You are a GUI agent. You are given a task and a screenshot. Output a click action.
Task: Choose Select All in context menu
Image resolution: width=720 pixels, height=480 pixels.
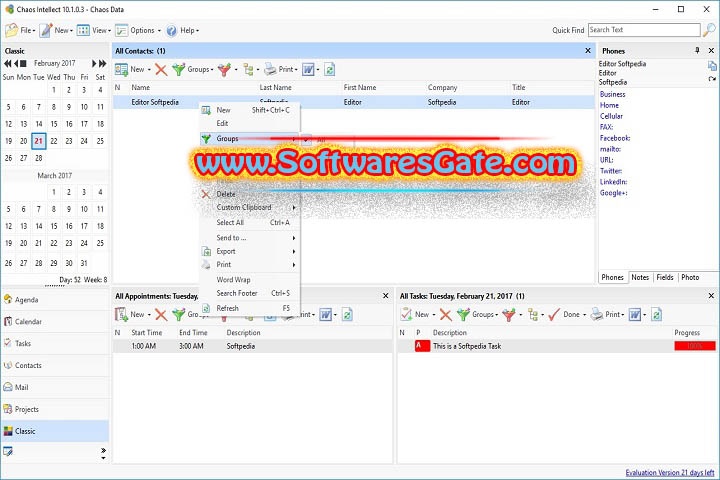tap(250, 223)
